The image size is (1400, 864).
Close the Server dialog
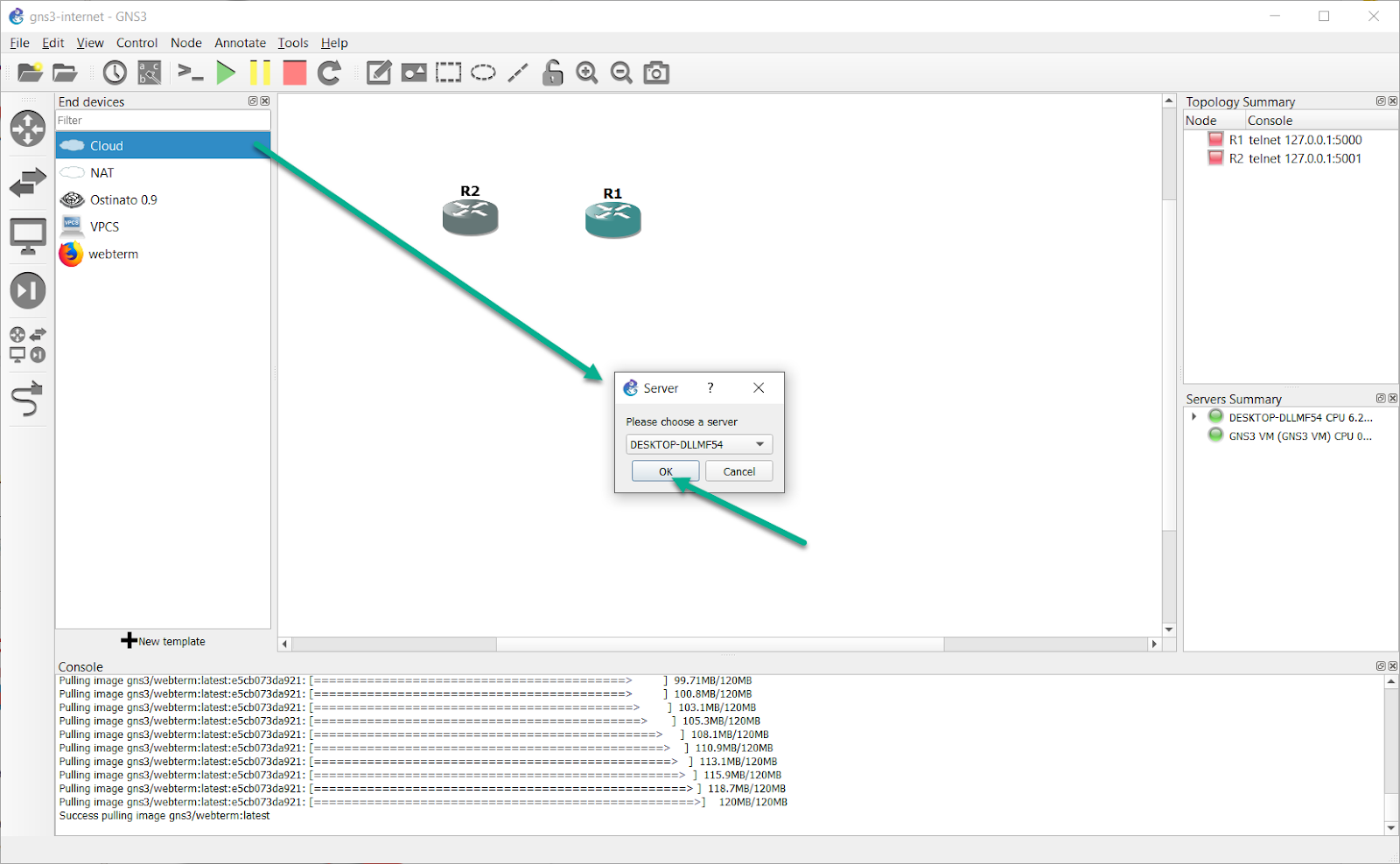pos(759,387)
